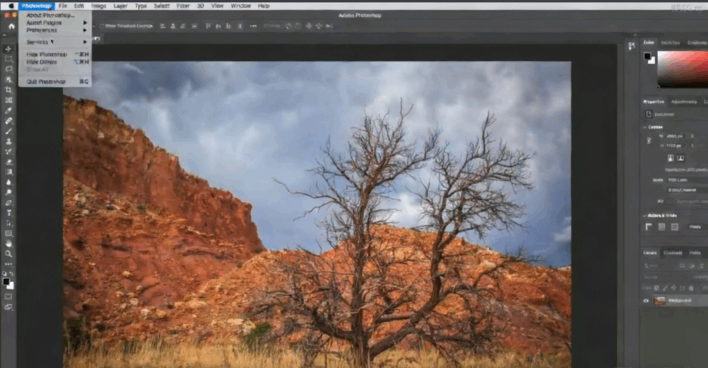Viewport: 708px width, 368px height.
Task: Select the History Brush tool
Action: pos(8,152)
